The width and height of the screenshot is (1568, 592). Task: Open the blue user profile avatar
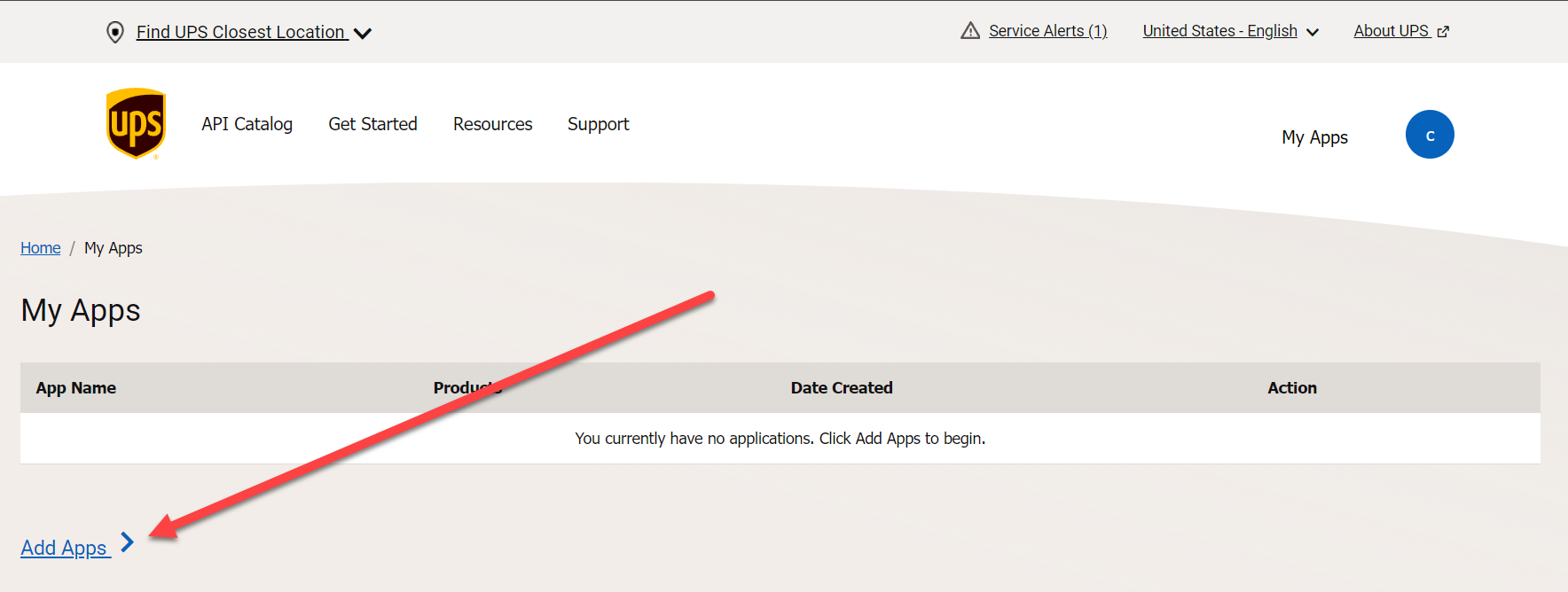(1429, 135)
